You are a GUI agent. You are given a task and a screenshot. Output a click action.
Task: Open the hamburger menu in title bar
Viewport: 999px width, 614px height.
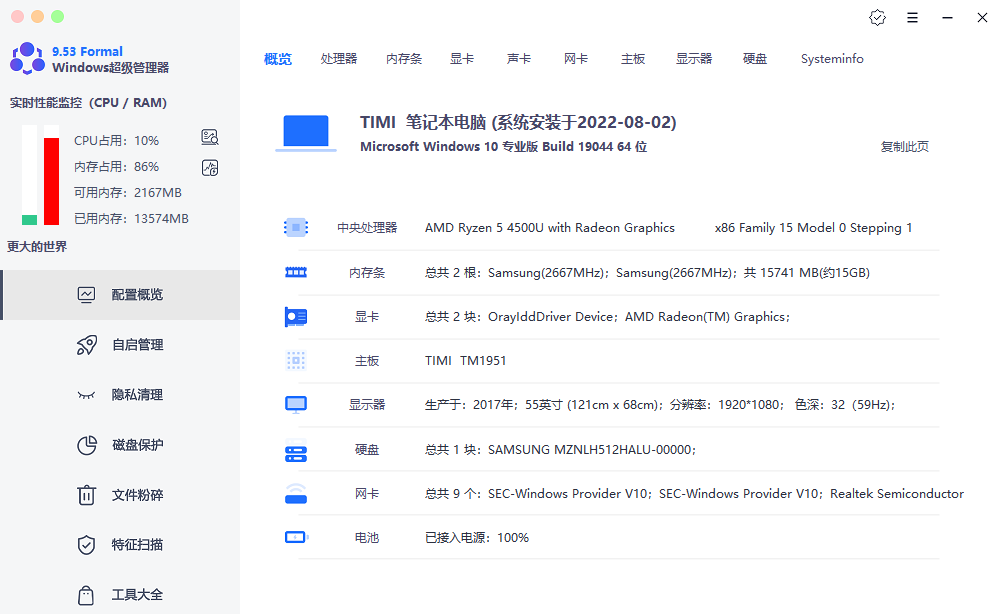(912, 18)
